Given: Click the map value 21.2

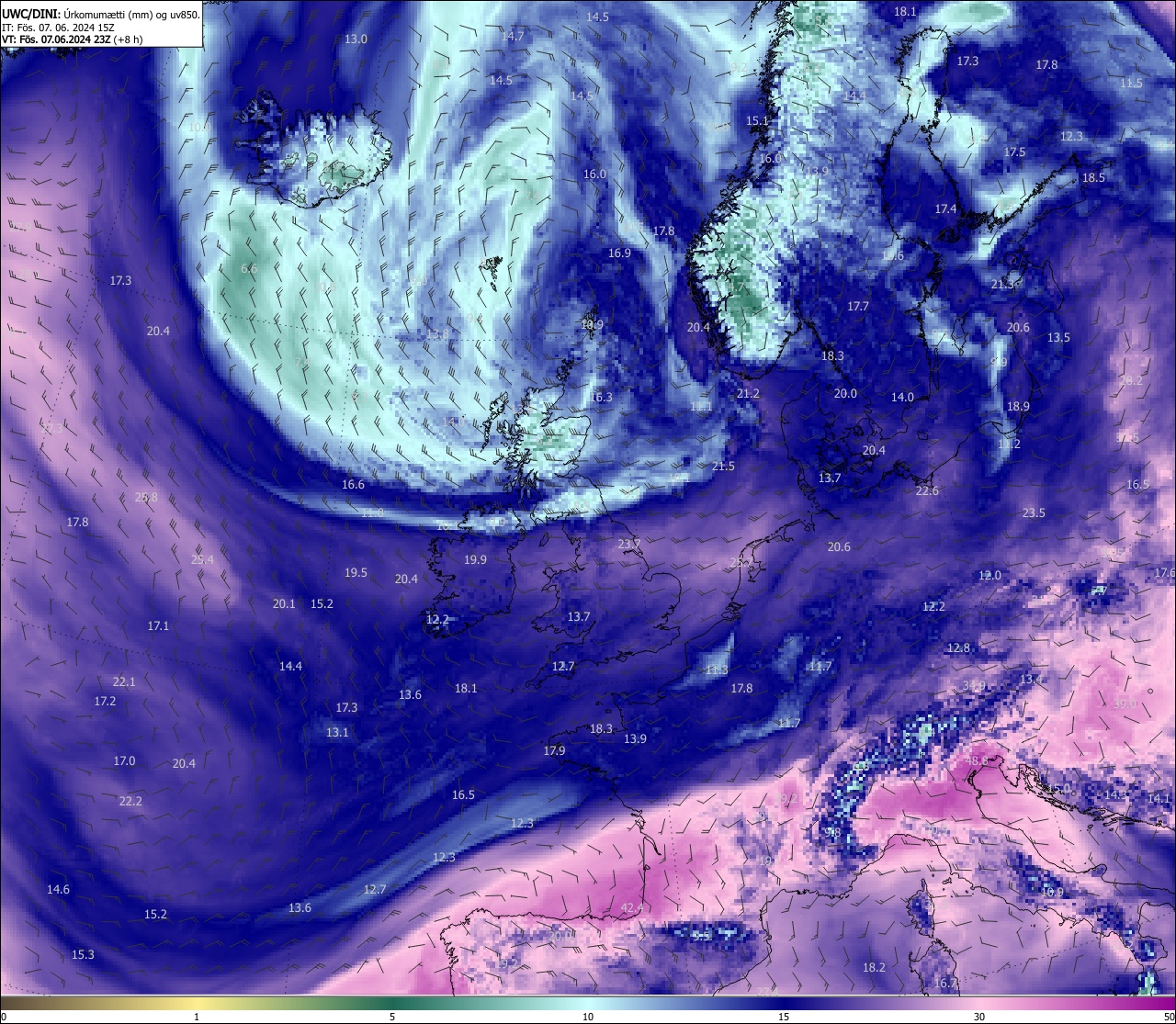Looking at the screenshot, I should [748, 393].
